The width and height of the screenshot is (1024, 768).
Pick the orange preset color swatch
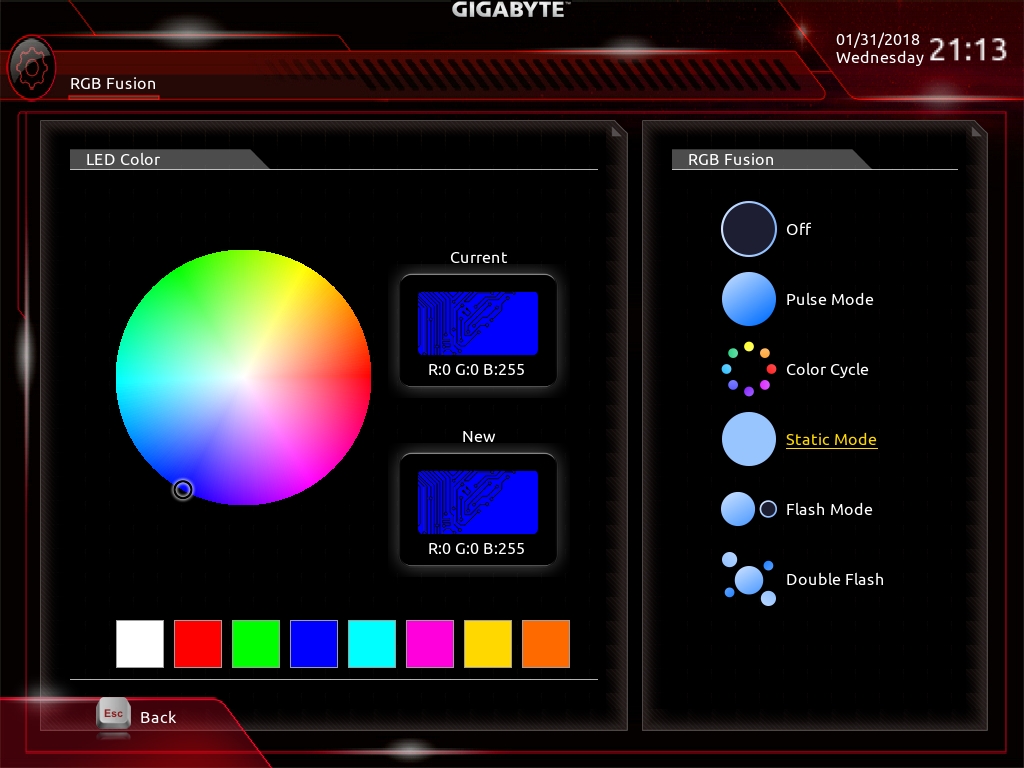pos(546,644)
